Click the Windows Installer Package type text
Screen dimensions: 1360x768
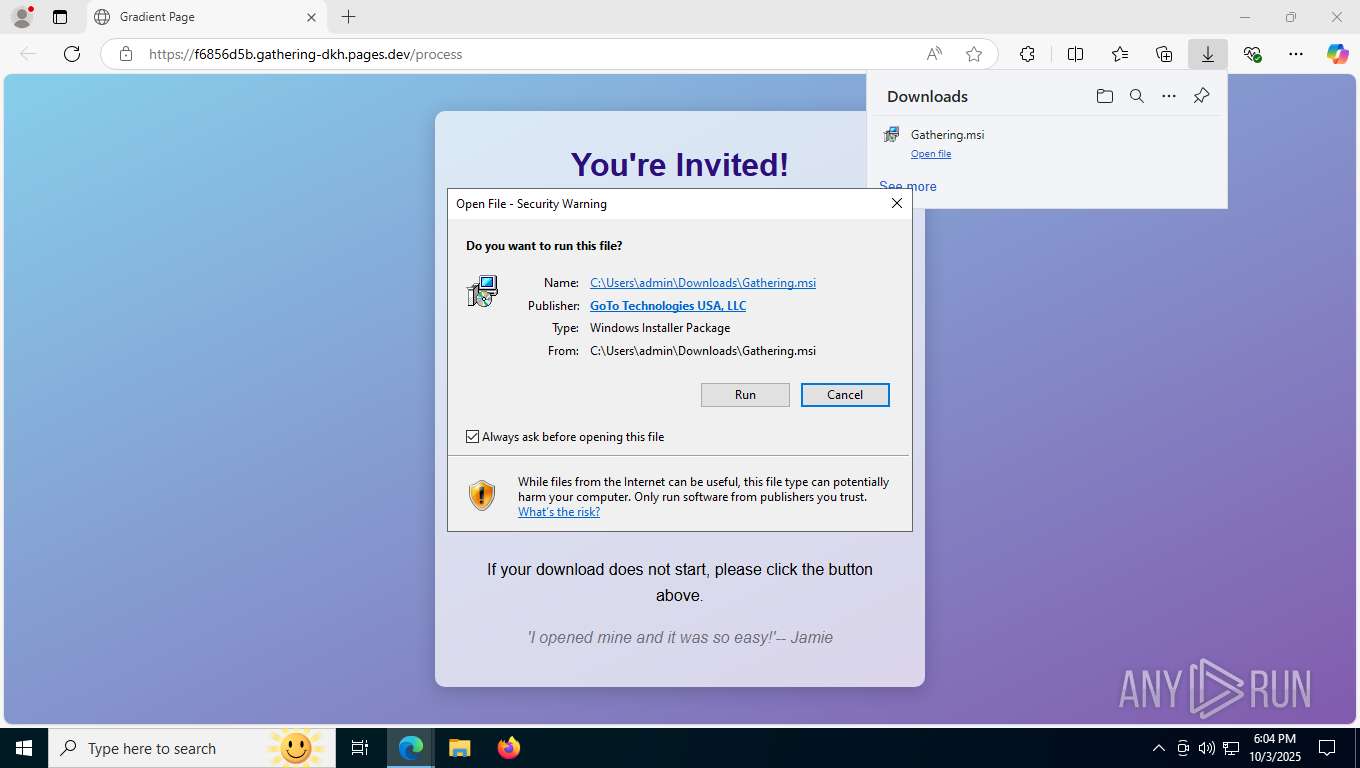[660, 328]
